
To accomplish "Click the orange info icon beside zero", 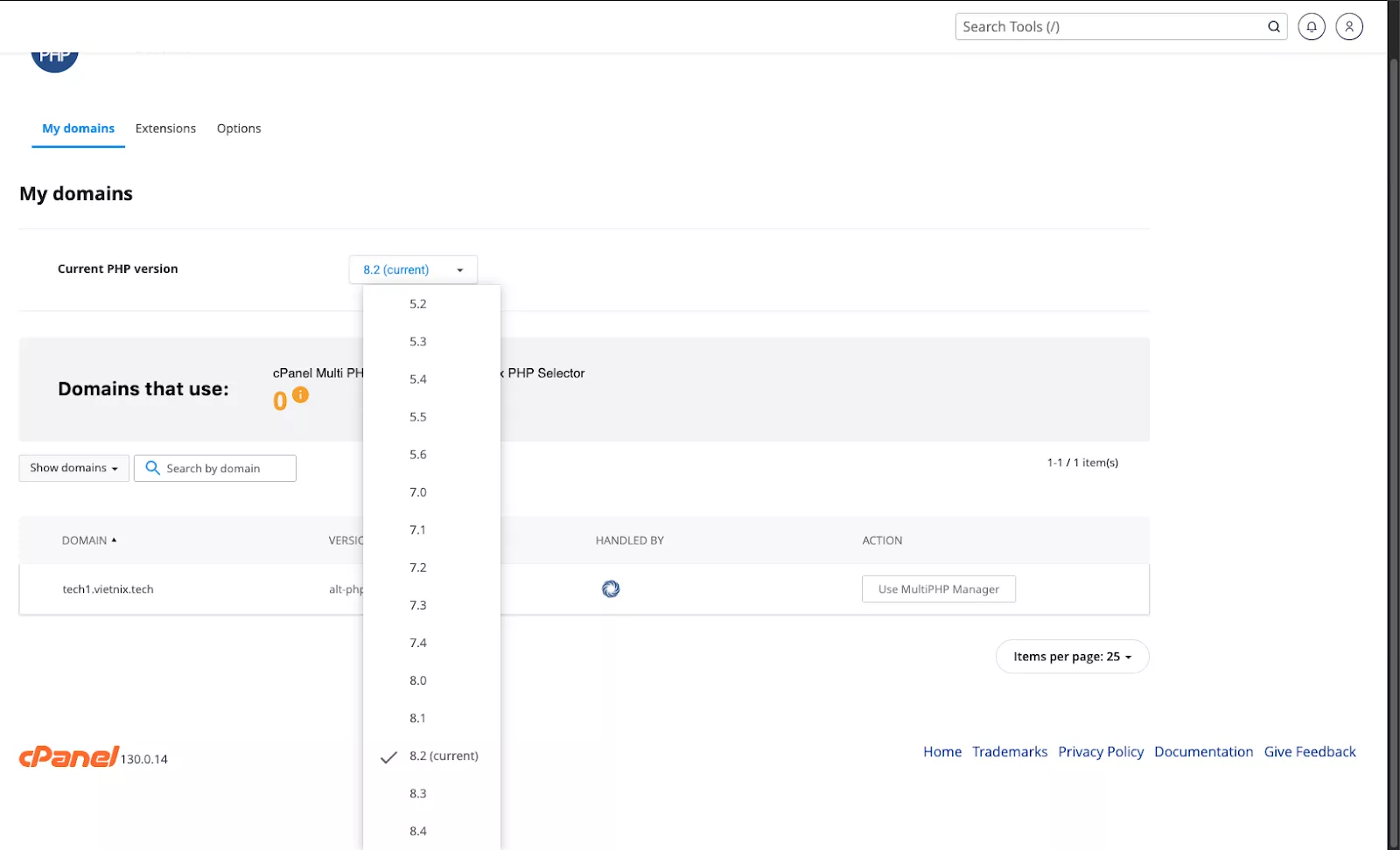I will (x=300, y=395).
